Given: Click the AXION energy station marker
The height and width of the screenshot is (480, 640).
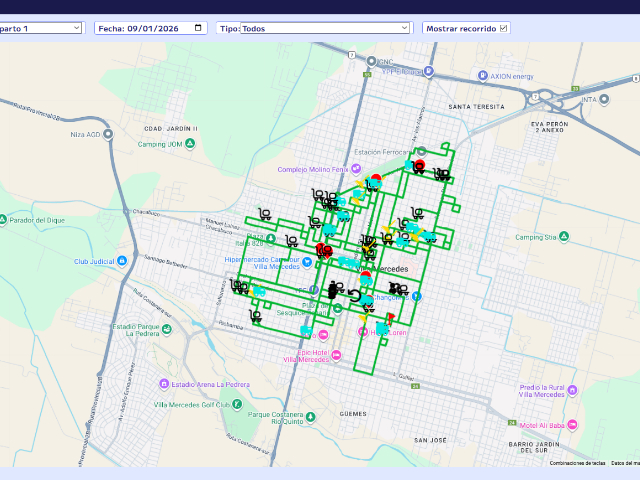Looking at the screenshot, I should 482,76.
